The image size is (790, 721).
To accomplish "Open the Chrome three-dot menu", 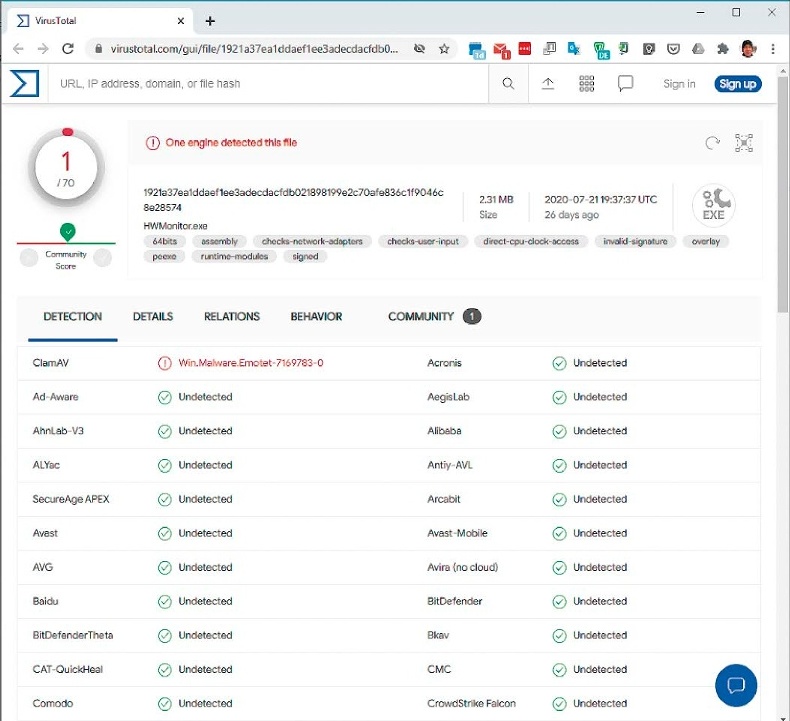I will [x=773, y=49].
